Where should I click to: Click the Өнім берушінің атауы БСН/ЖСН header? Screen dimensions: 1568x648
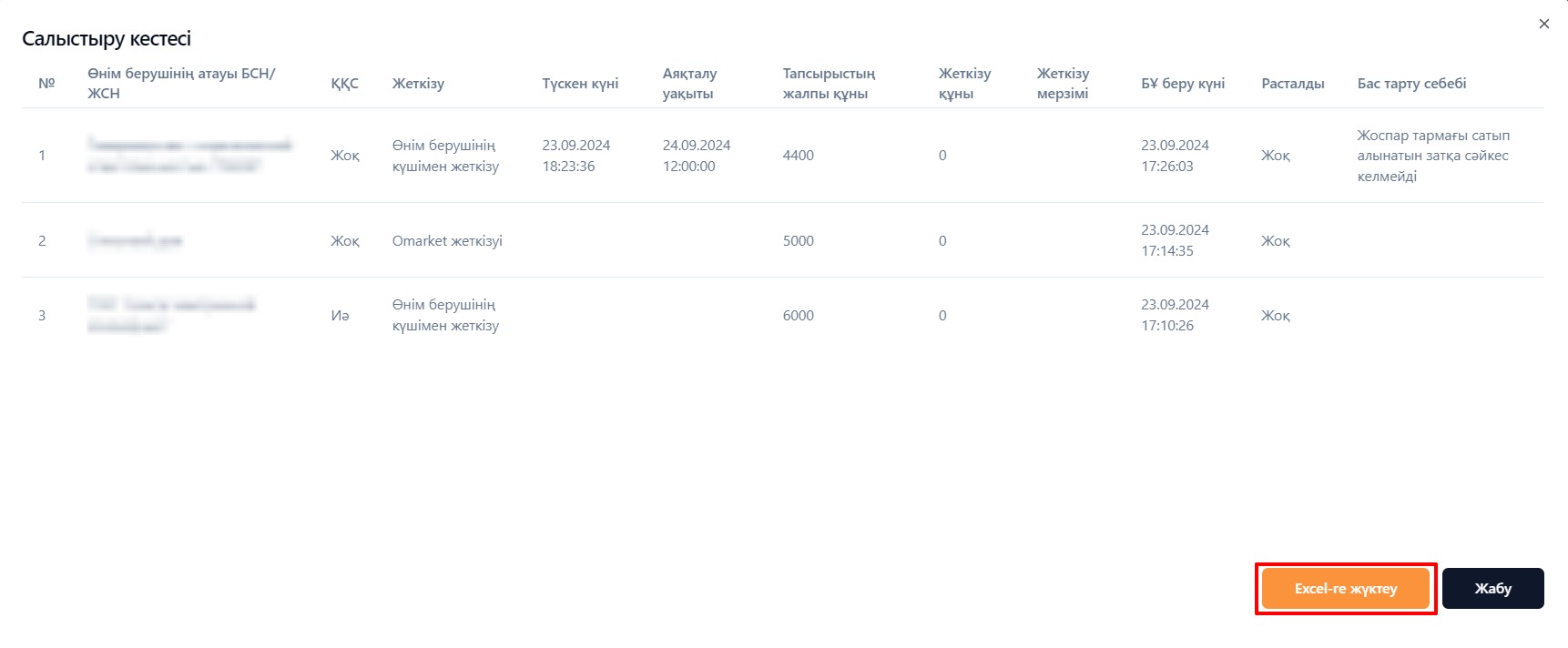[x=181, y=83]
